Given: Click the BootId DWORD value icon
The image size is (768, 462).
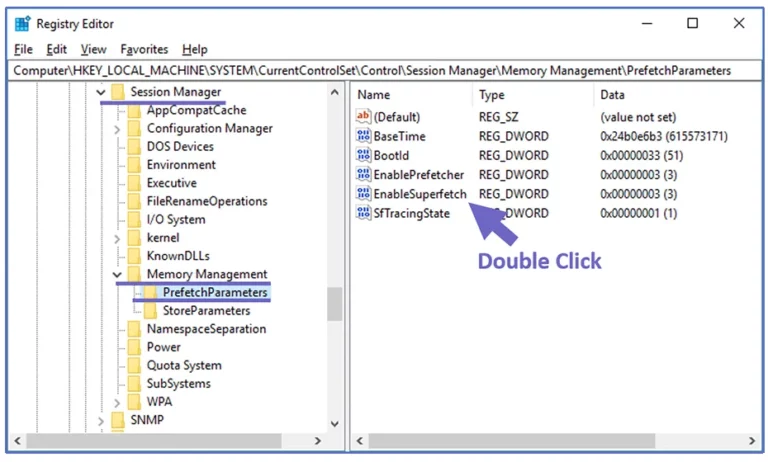Looking at the screenshot, I should pyautogui.click(x=363, y=155).
